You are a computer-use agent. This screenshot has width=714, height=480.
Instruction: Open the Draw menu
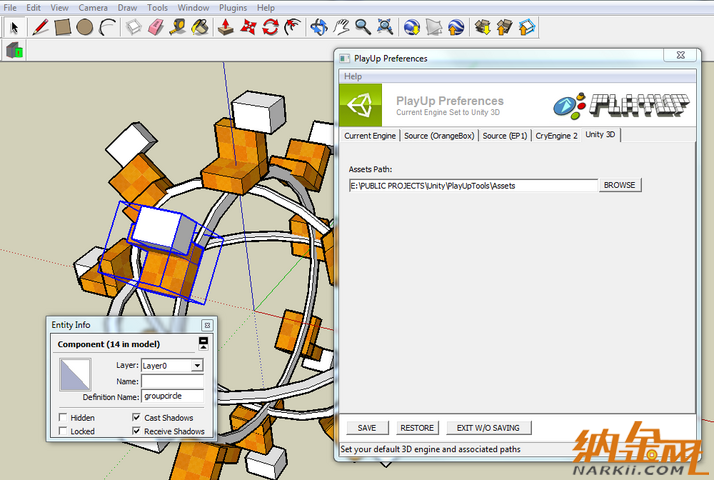(128, 8)
